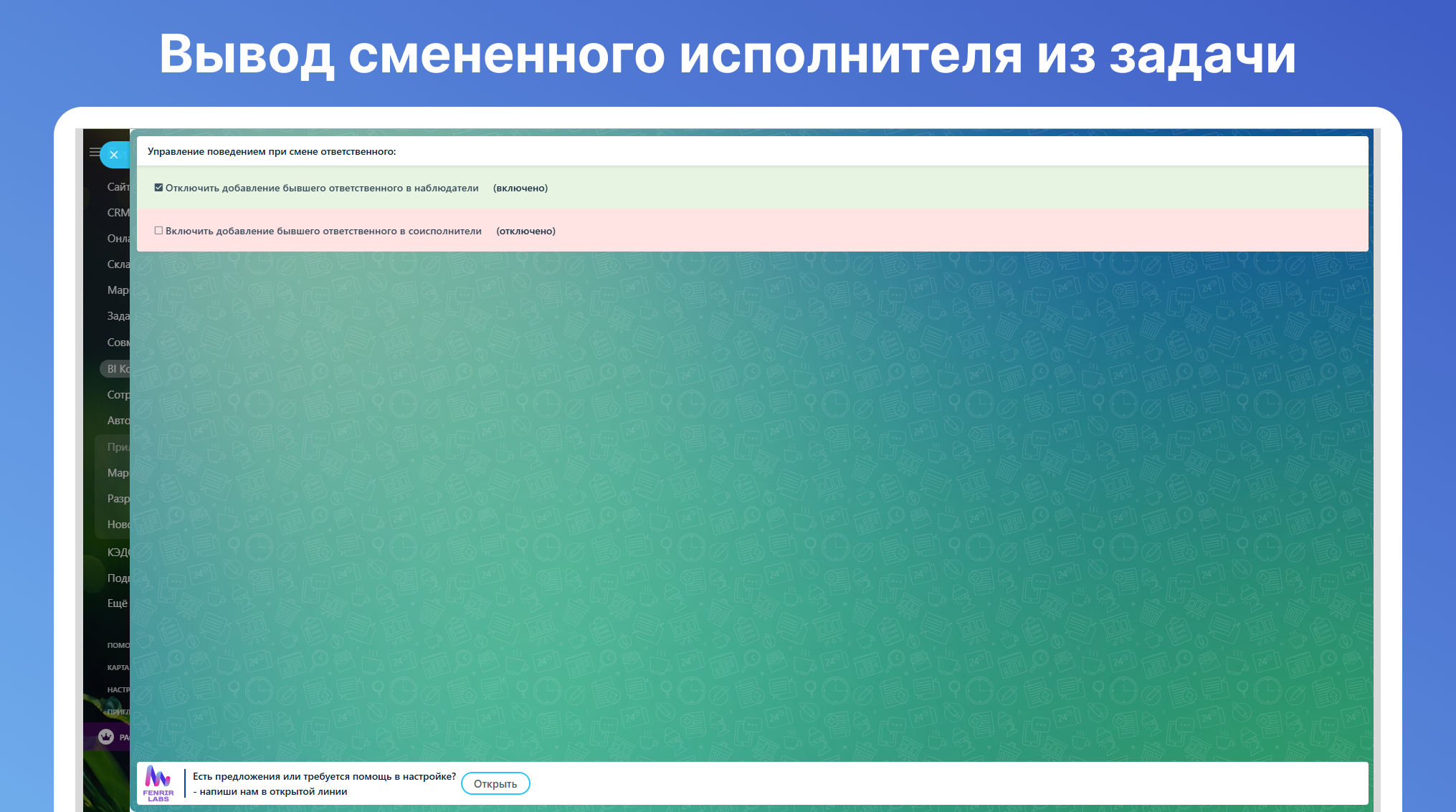
Task: Click the Помощь link in sidebar footer
Action: click(118, 645)
